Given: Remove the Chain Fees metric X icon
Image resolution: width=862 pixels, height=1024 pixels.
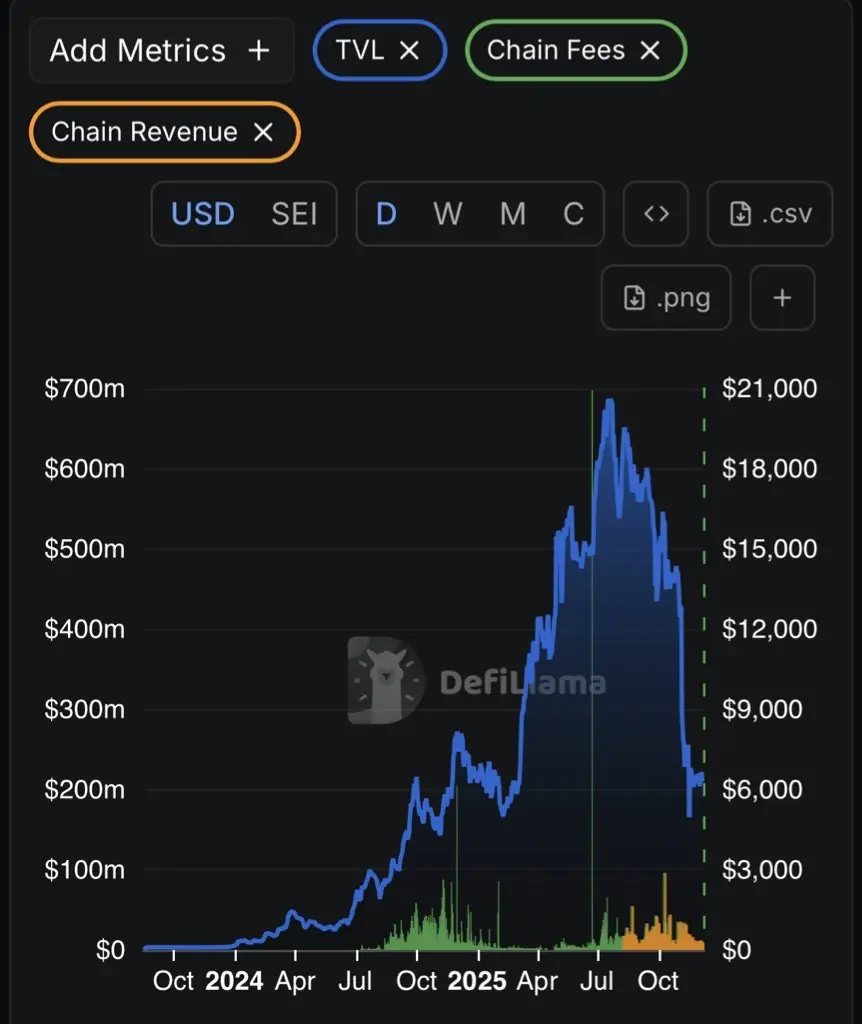Looking at the screenshot, I should click(650, 50).
